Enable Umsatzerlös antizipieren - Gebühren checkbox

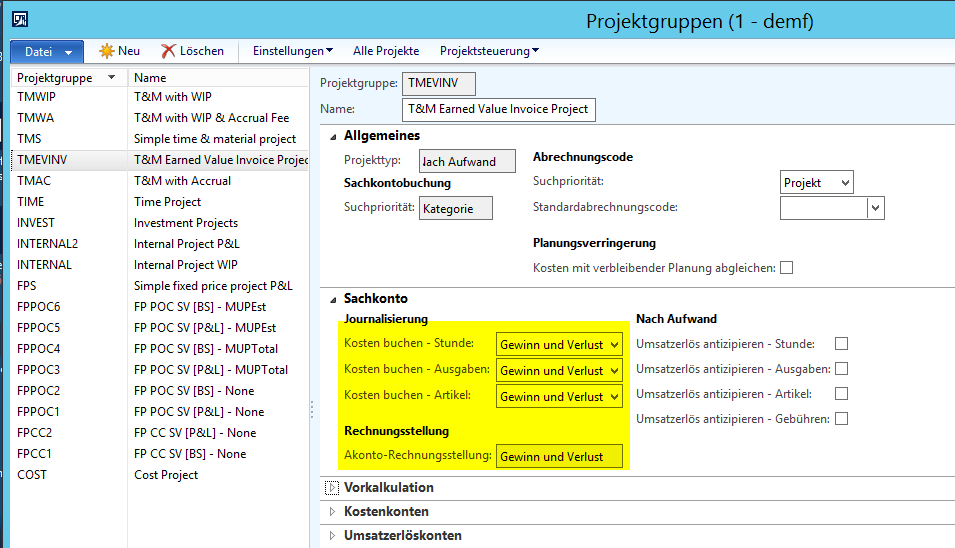841,419
